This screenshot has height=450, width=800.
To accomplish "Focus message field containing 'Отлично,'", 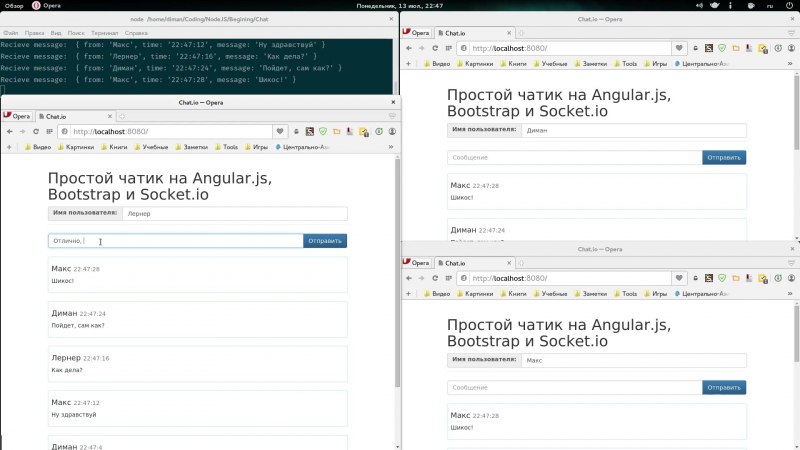I will (x=176, y=241).
